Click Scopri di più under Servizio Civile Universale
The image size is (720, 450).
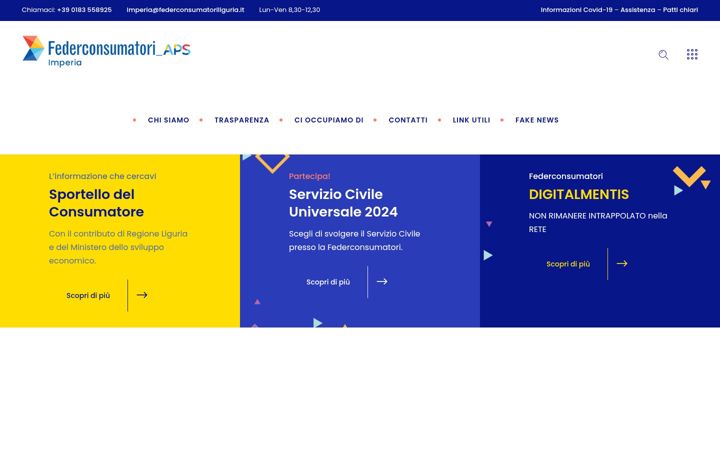coord(328,282)
